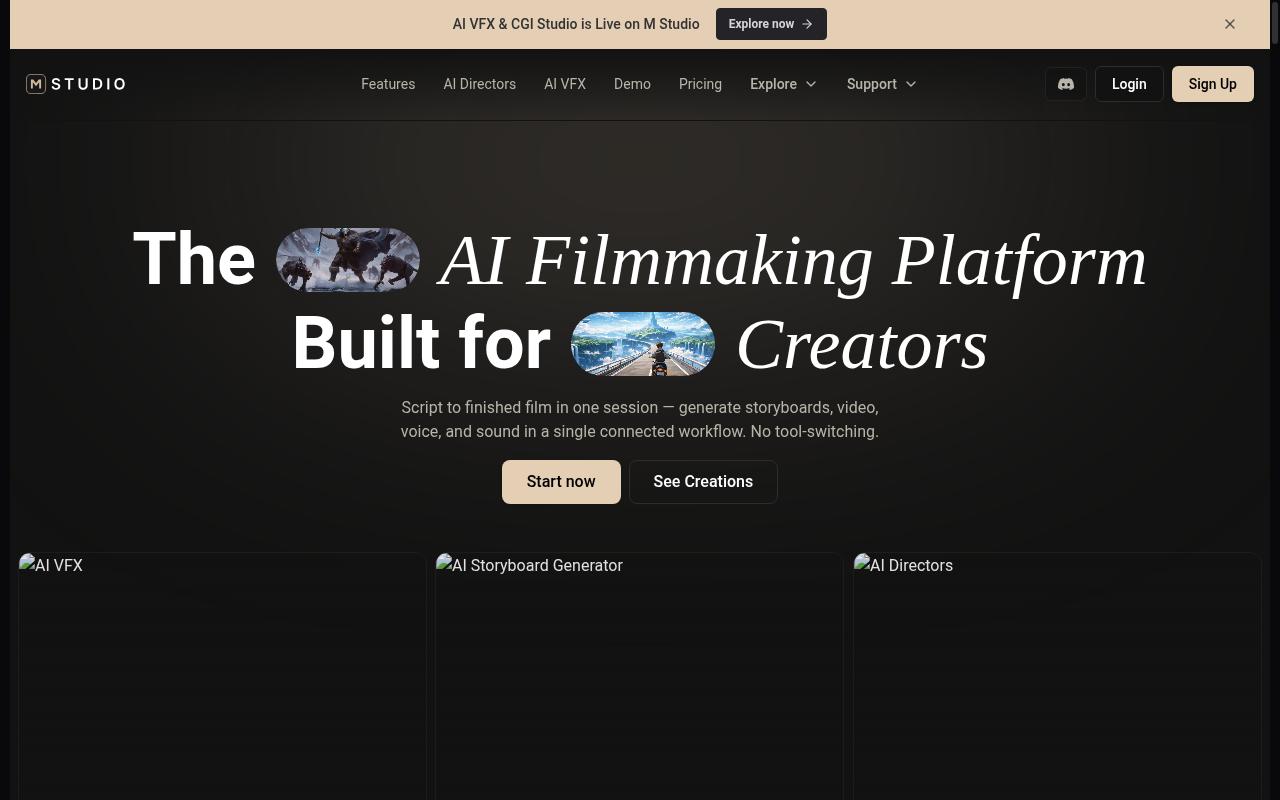
Task: Click the 'Script to finished film' description text
Action: tap(640, 420)
